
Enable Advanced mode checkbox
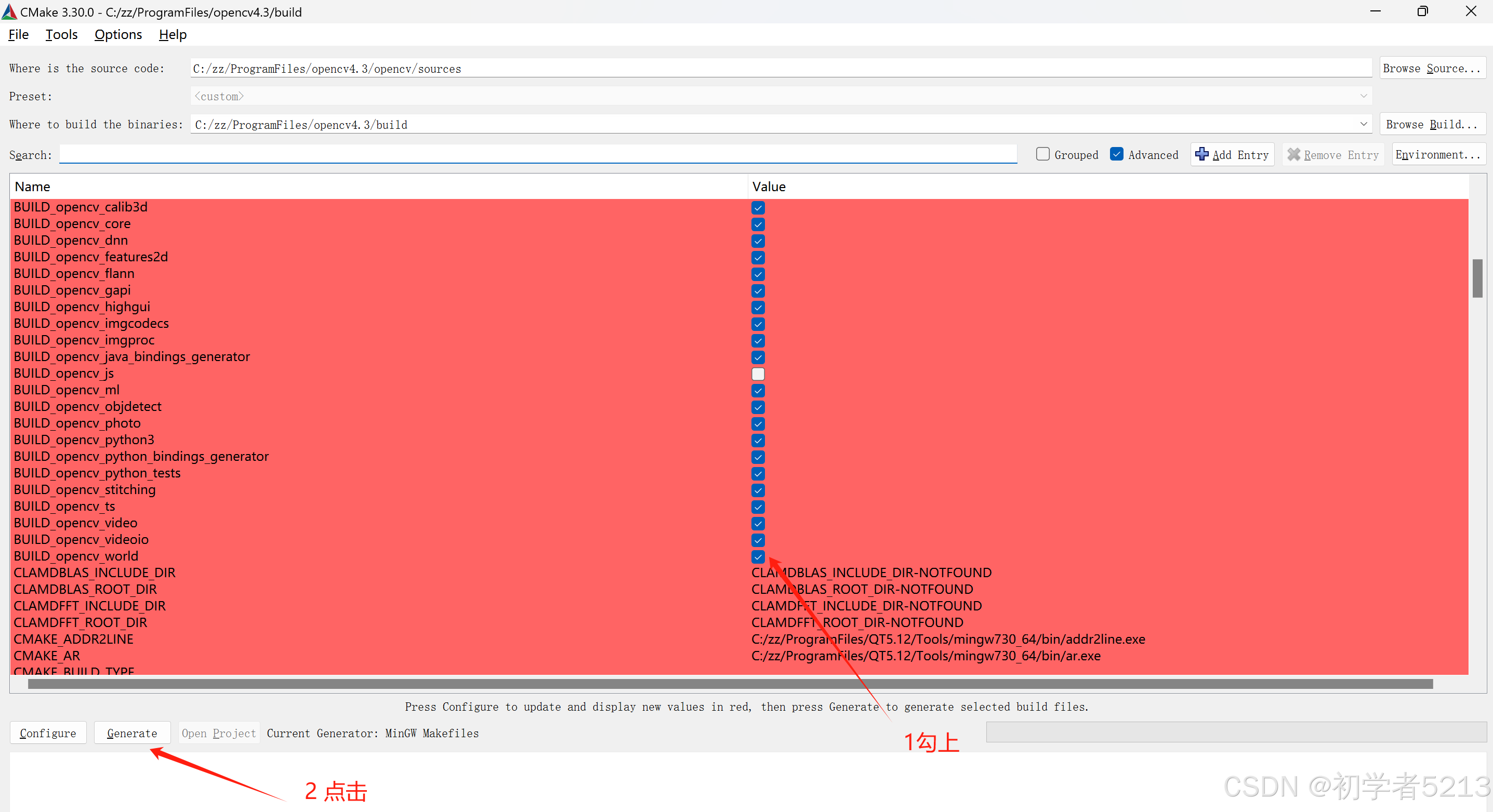point(1118,153)
